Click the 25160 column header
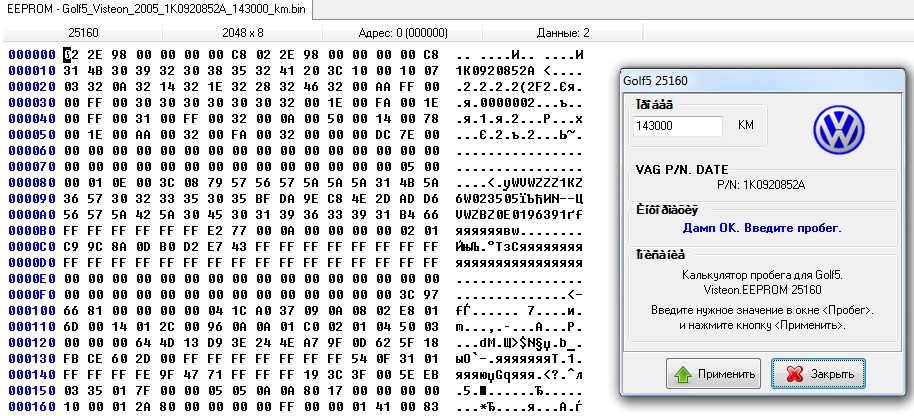Image resolution: width=914 pixels, height=416 pixels. point(83,33)
